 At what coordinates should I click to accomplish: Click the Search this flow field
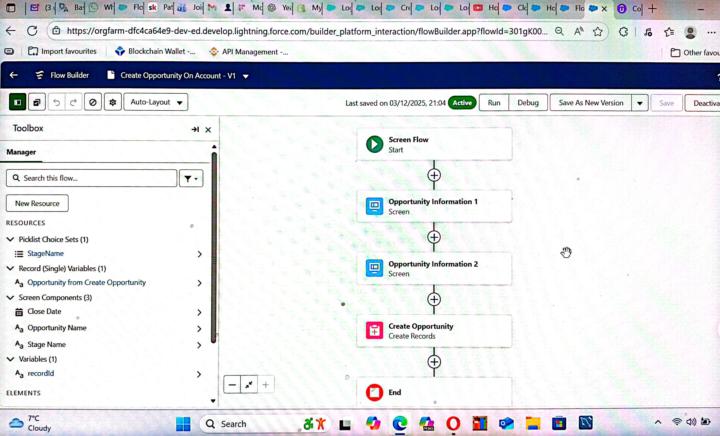click(91, 178)
